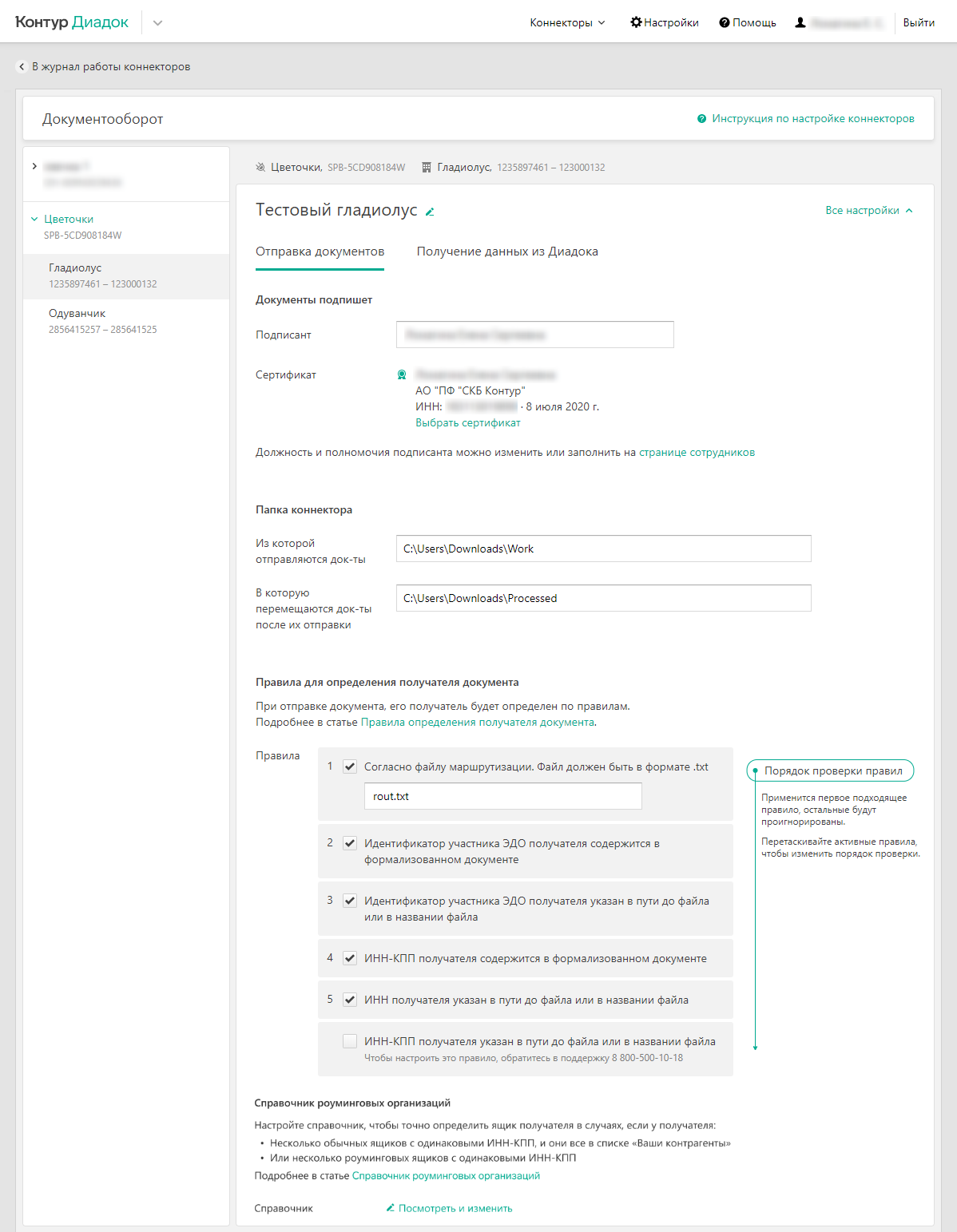Collapse the Цветочки tree node
The height and width of the screenshot is (1232, 957).
click(x=34, y=219)
